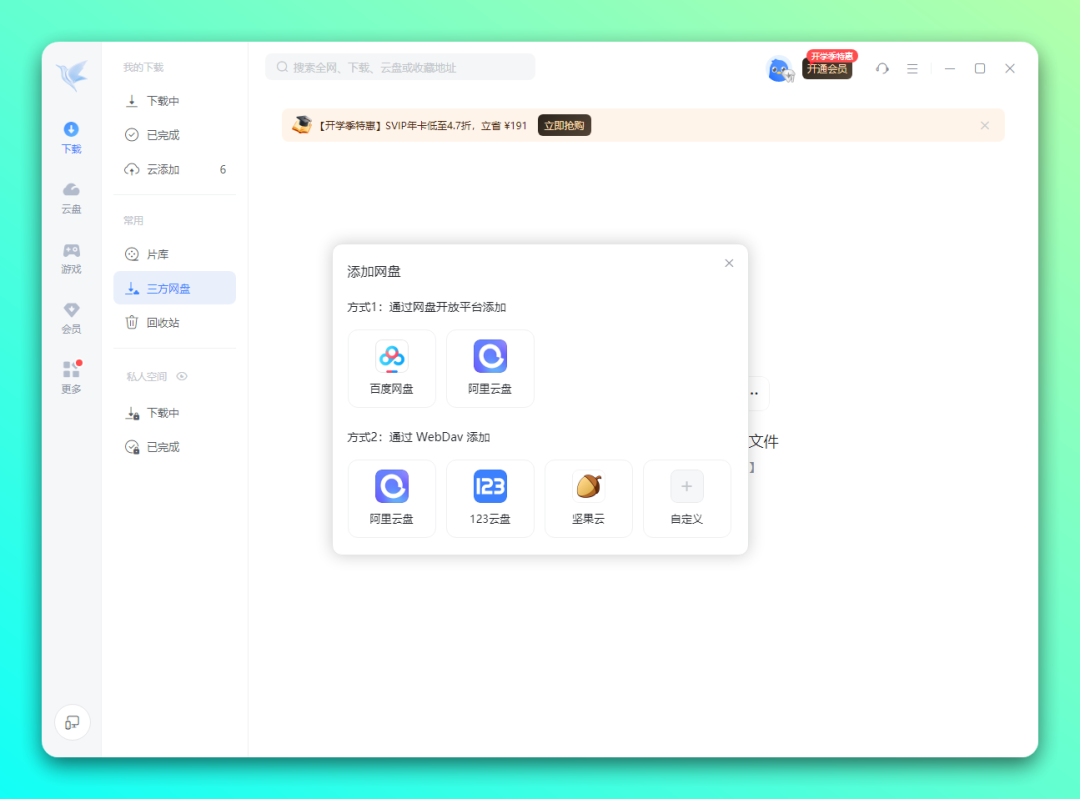Select Baidu Netdisk under open platform method
The width and height of the screenshot is (1080, 799).
click(391, 368)
